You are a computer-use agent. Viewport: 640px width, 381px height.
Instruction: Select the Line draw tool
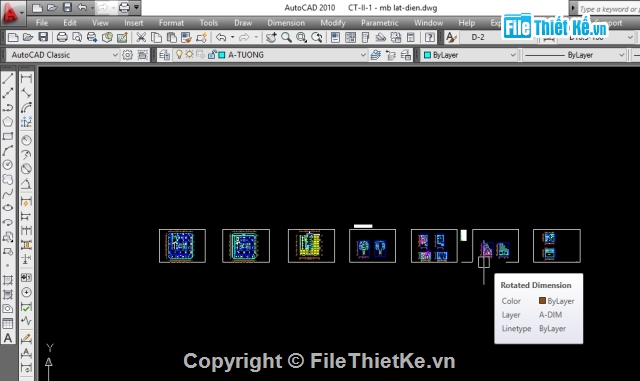8,78
